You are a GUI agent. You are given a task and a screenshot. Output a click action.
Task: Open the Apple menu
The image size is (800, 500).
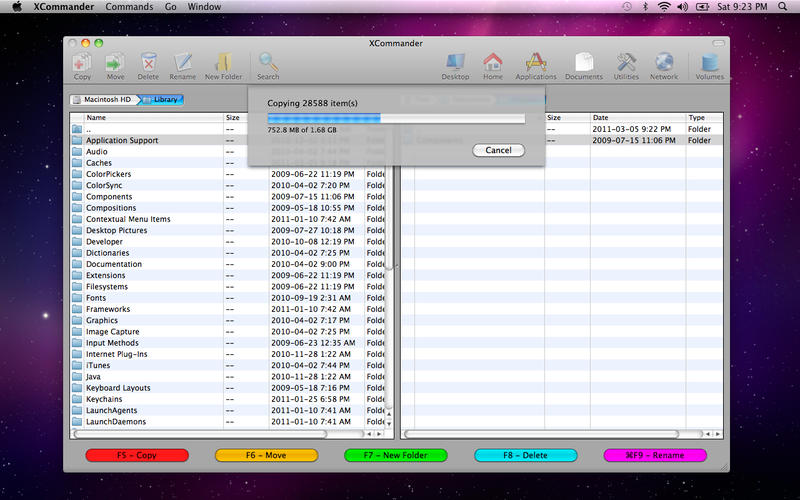(17, 7)
